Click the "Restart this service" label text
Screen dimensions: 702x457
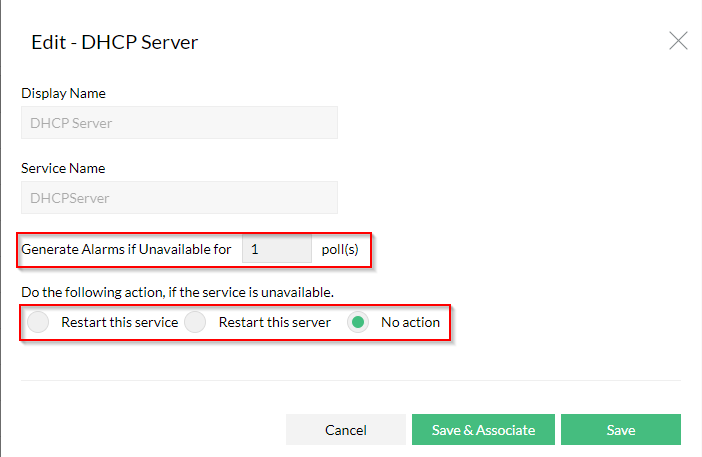120,322
